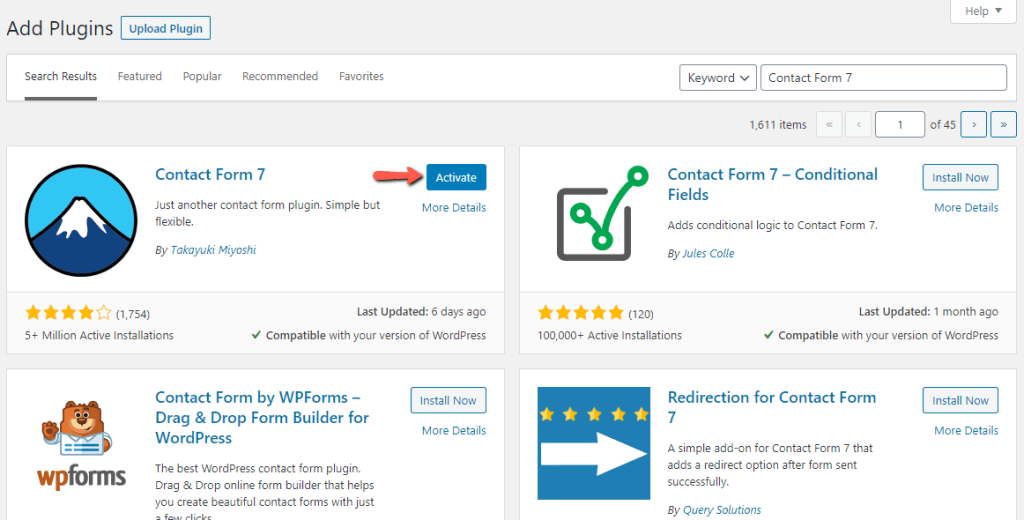Click the current page number field
Image resolution: width=1024 pixels, height=520 pixels.
tap(900, 124)
